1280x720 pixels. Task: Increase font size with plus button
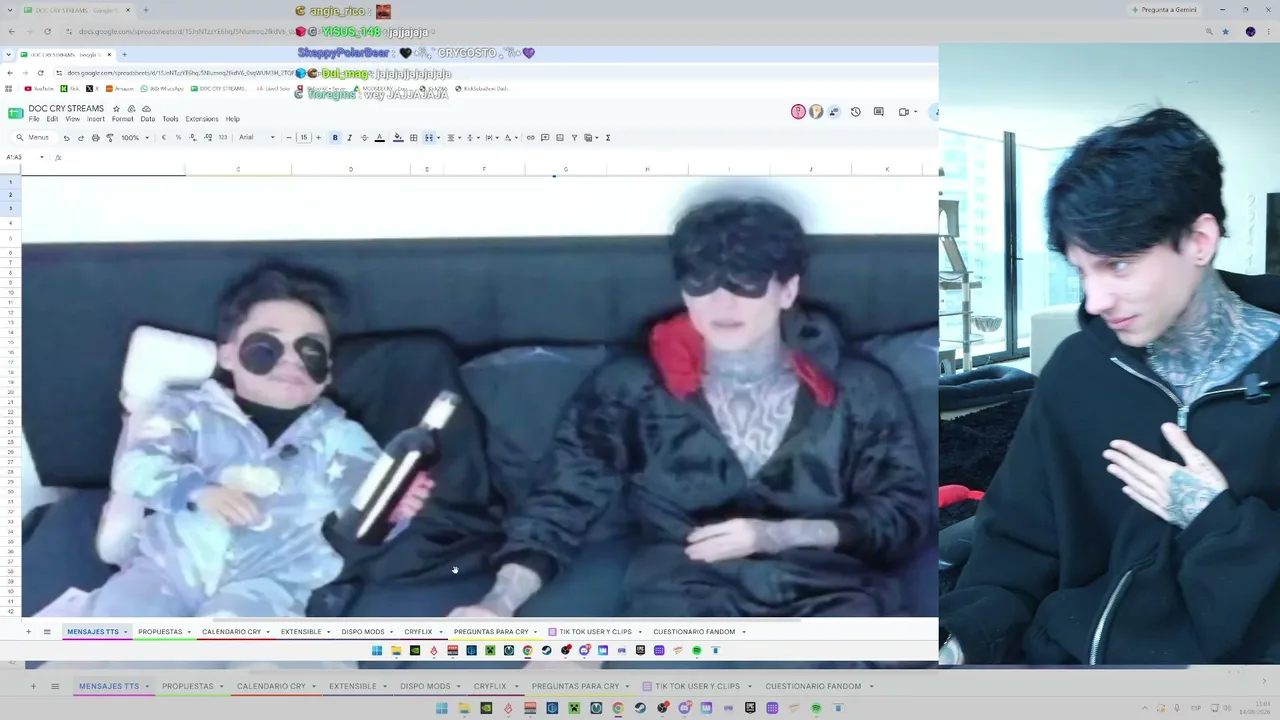point(318,138)
